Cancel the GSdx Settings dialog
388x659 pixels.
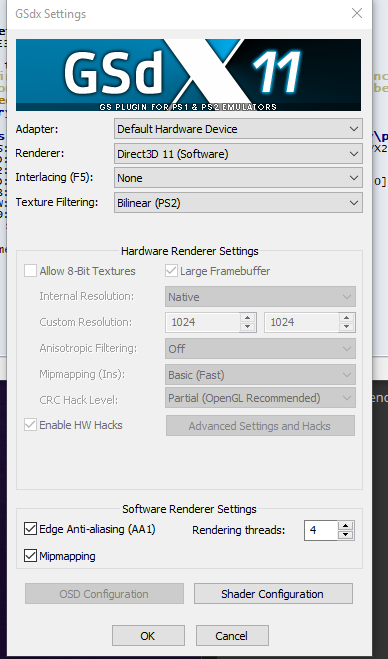[x=232, y=635]
